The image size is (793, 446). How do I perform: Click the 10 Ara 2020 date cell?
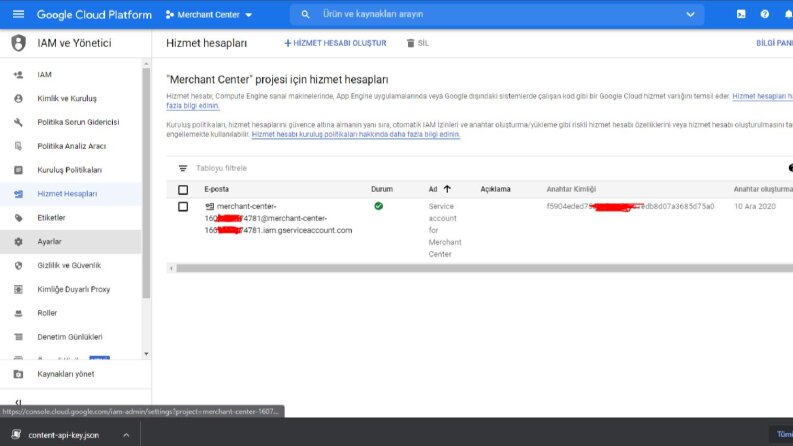(x=755, y=206)
